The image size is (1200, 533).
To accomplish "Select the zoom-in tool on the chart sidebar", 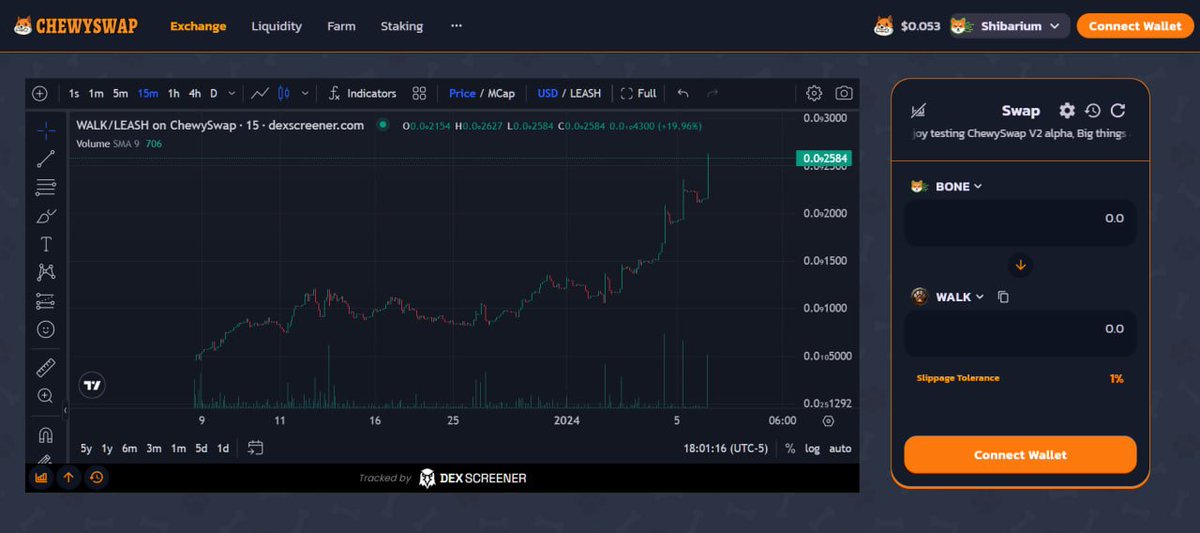I will click(46, 395).
